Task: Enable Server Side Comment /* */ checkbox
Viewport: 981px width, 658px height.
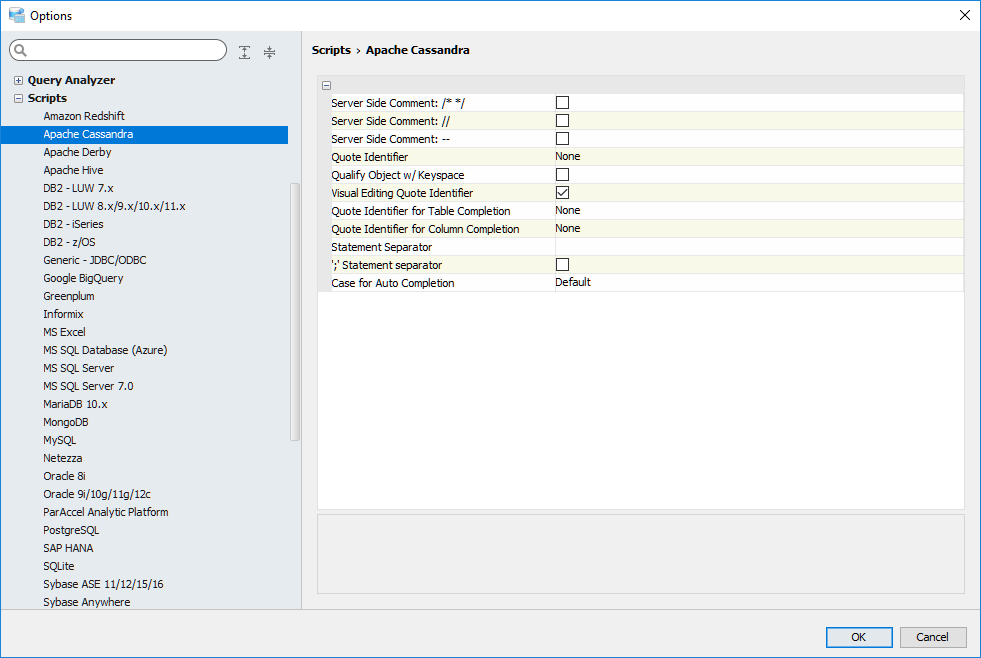Action: point(562,102)
